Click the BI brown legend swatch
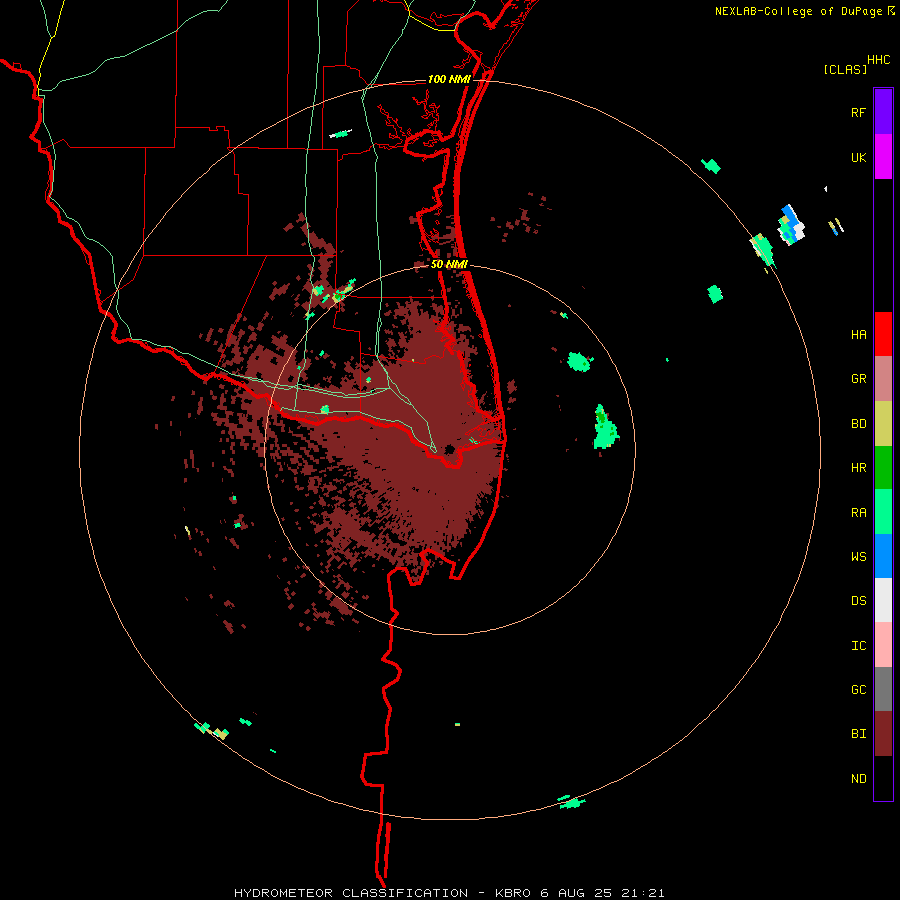 coord(883,734)
